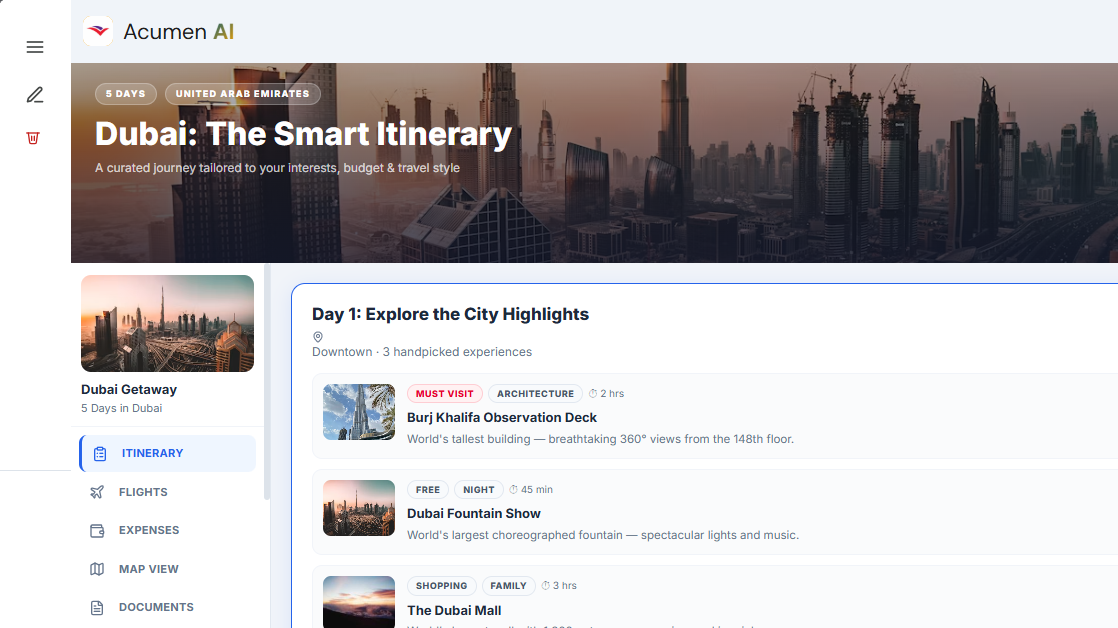Click the '5 Days in Dubai' subtitle
Screen dimensions: 1118x628
click(121, 408)
